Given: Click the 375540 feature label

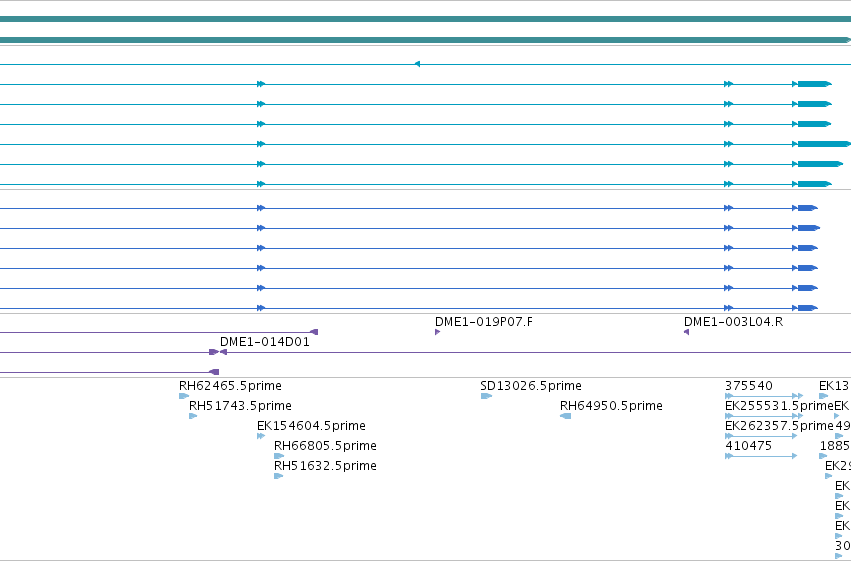Looking at the screenshot, I should pyautogui.click(x=748, y=386).
